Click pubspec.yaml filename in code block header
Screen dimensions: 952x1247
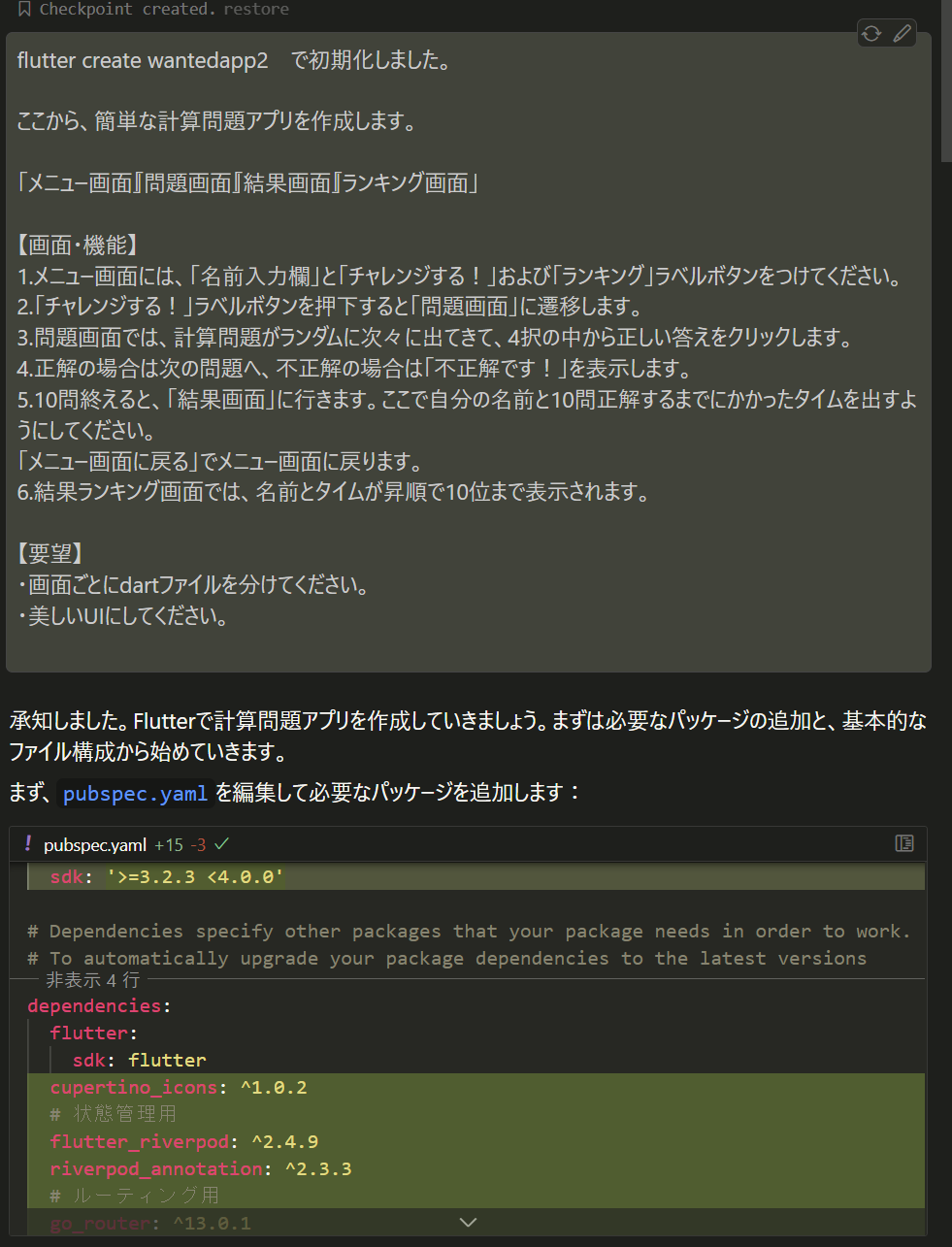click(x=95, y=845)
